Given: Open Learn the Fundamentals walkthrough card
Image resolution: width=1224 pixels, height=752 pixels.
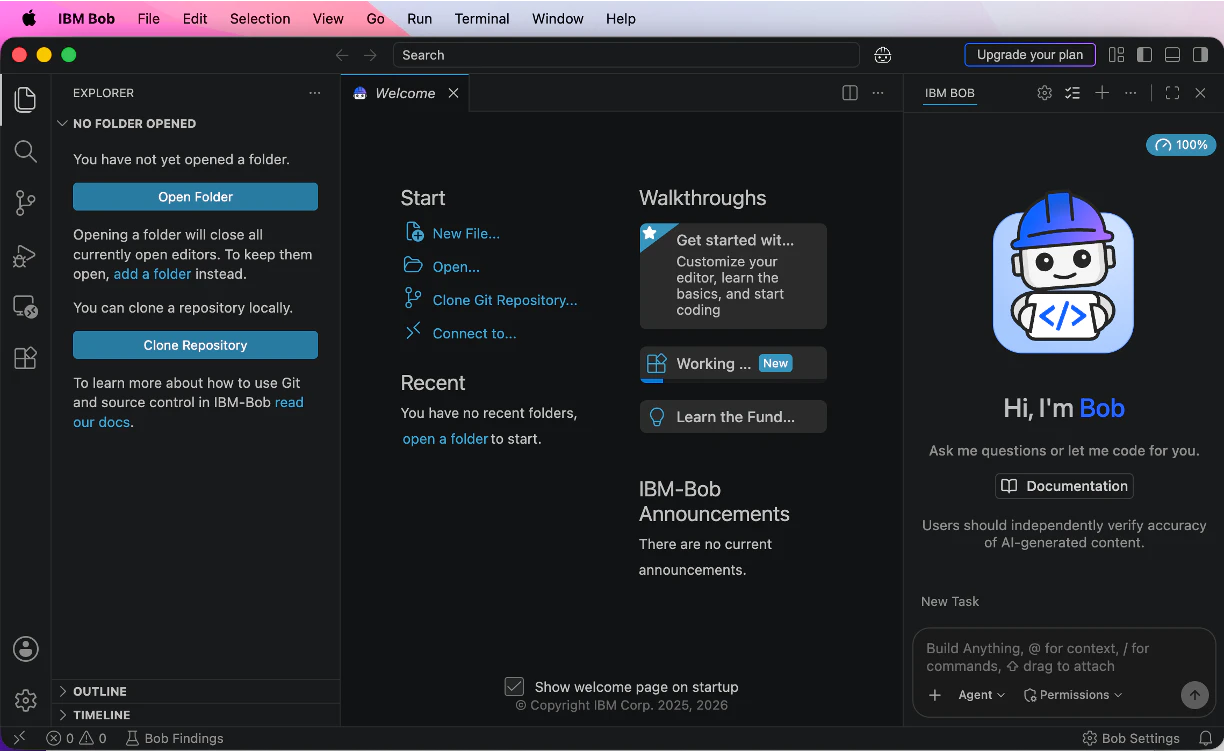Looking at the screenshot, I should coord(733,417).
